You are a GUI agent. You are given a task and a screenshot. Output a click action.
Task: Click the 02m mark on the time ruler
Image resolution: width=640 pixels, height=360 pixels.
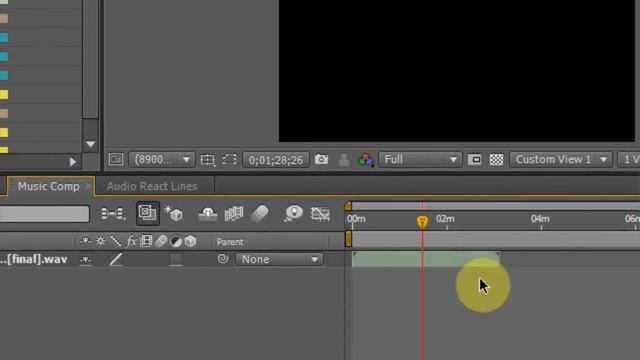[445, 219]
